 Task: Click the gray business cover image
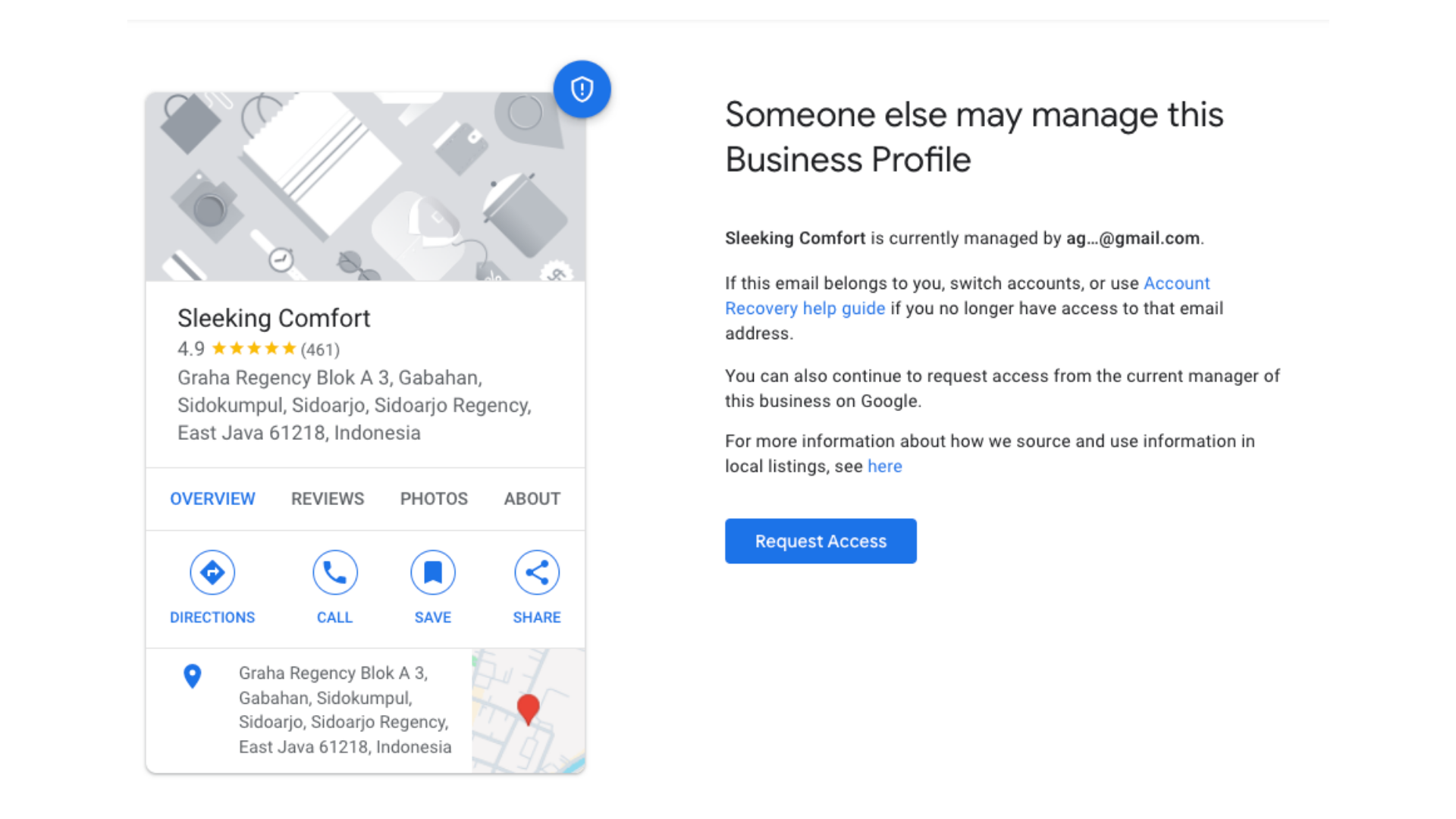[365, 187]
